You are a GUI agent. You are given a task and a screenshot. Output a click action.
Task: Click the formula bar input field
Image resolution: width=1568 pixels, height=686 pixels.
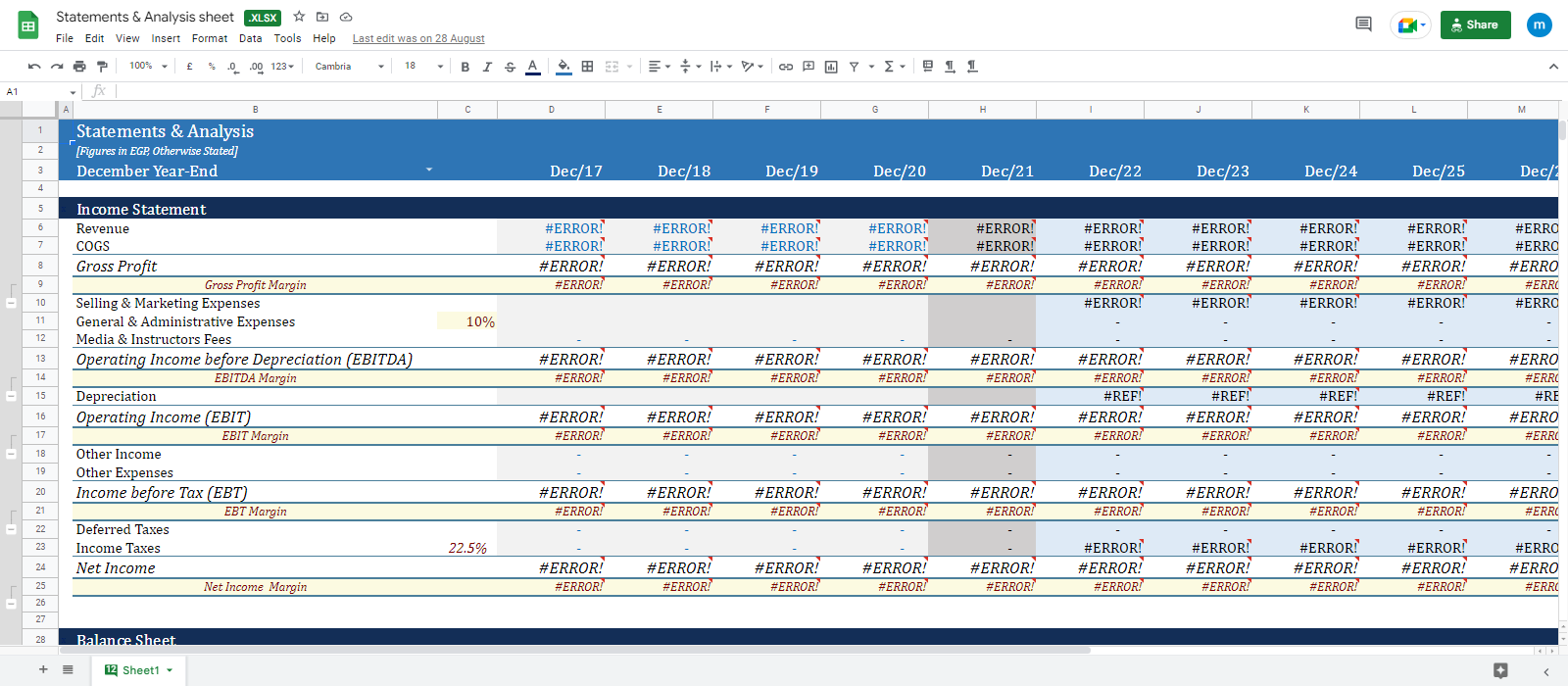[784, 91]
